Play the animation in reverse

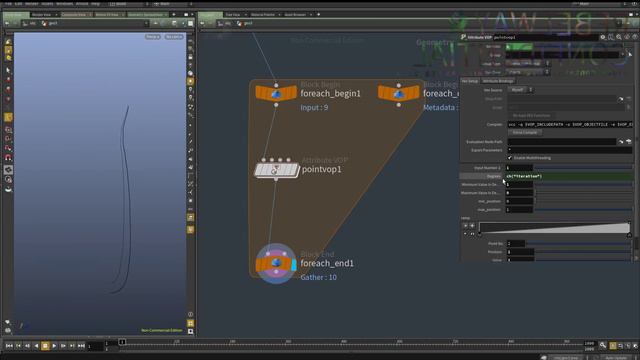point(36,346)
